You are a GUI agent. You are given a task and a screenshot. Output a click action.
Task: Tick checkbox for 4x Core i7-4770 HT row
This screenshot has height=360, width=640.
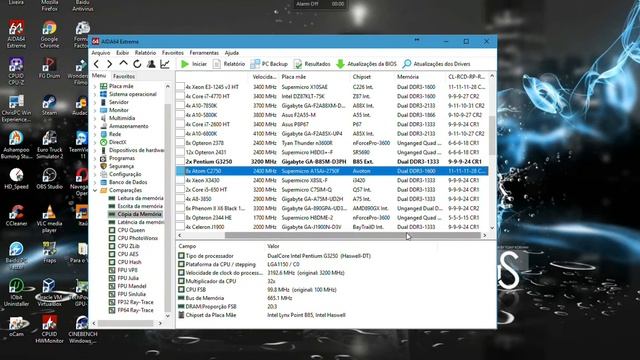click(x=180, y=96)
